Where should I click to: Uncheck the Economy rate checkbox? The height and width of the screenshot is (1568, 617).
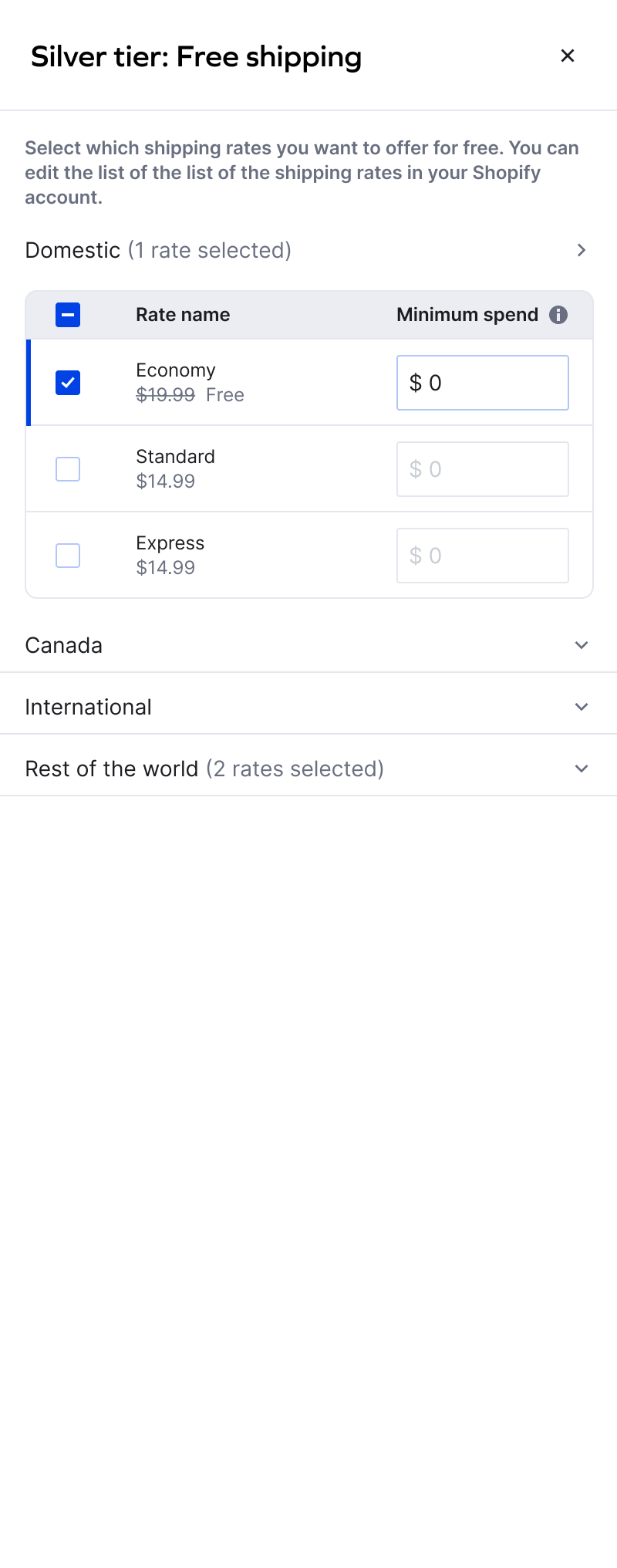tap(68, 383)
